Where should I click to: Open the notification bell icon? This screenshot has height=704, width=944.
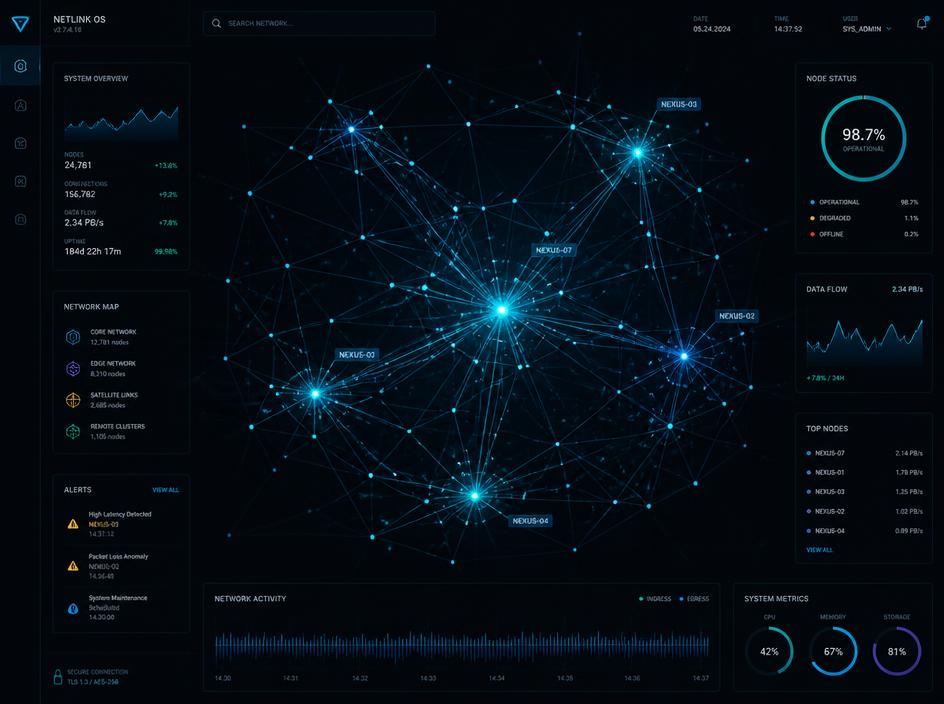[922, 23]
